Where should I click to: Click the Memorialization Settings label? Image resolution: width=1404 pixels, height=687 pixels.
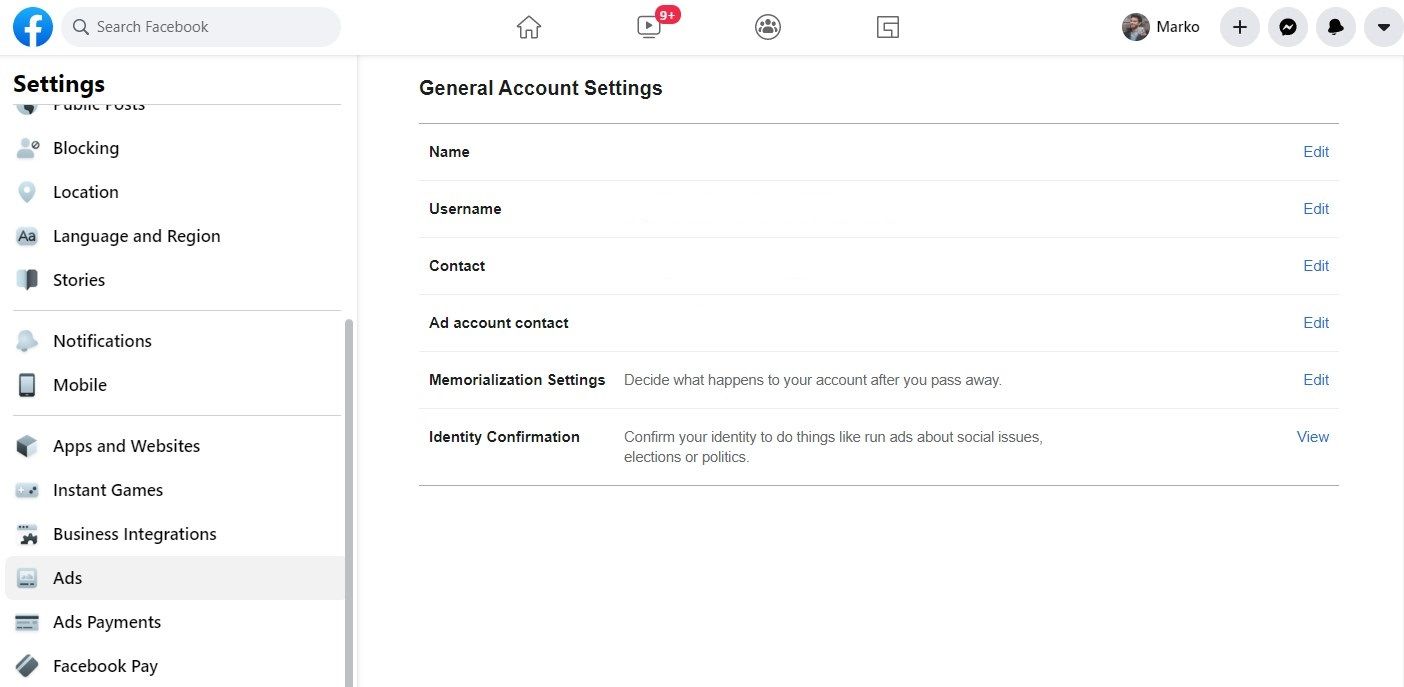point(517,380)
